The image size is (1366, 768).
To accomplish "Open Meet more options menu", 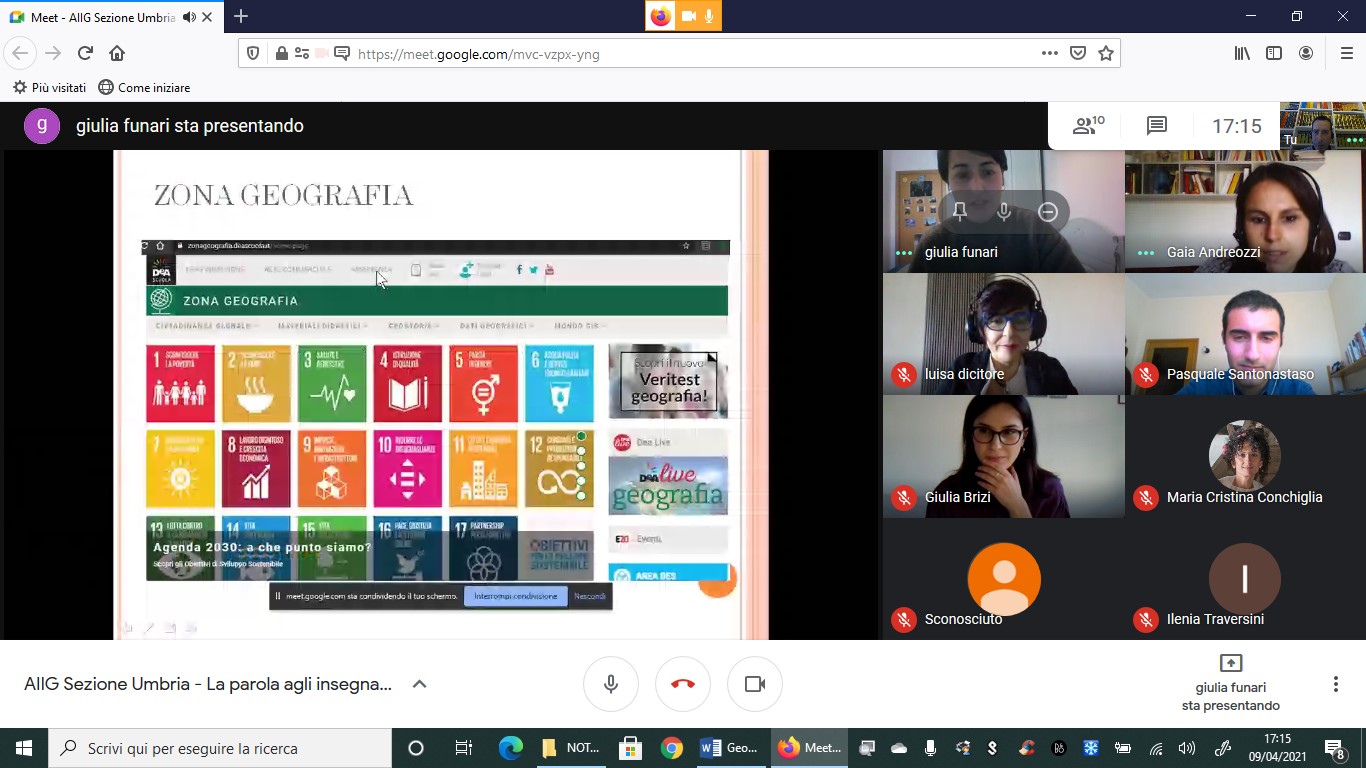I will click(x=1335, y=684).
